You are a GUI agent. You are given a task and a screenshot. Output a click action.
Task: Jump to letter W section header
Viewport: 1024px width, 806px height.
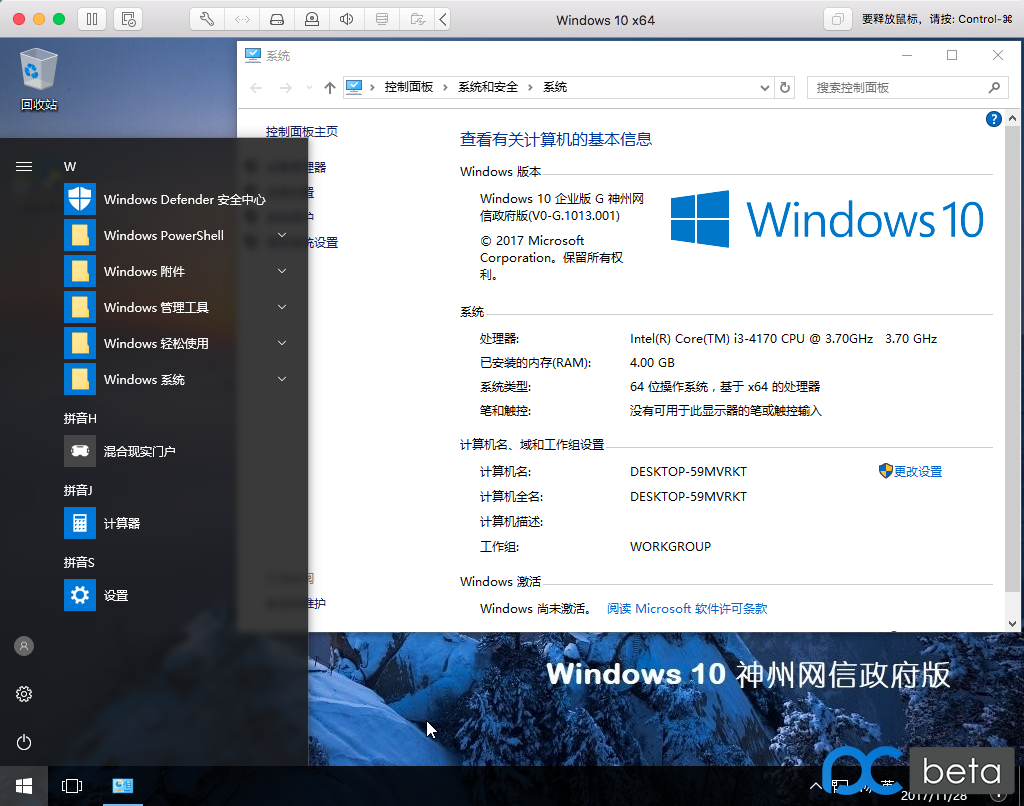point(70,167)
